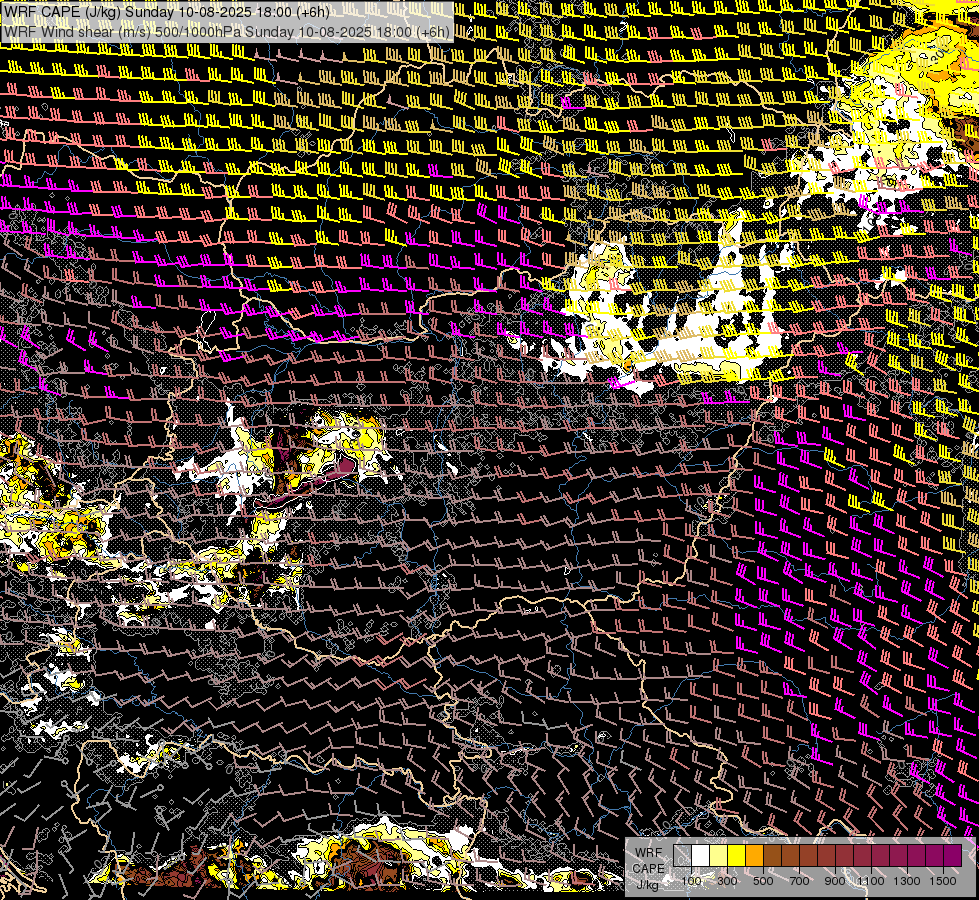Click the rightmost purple legend swatch
The width and height of the screenshot is (979, 900).
pyautogui.click(x=953, y=855)
